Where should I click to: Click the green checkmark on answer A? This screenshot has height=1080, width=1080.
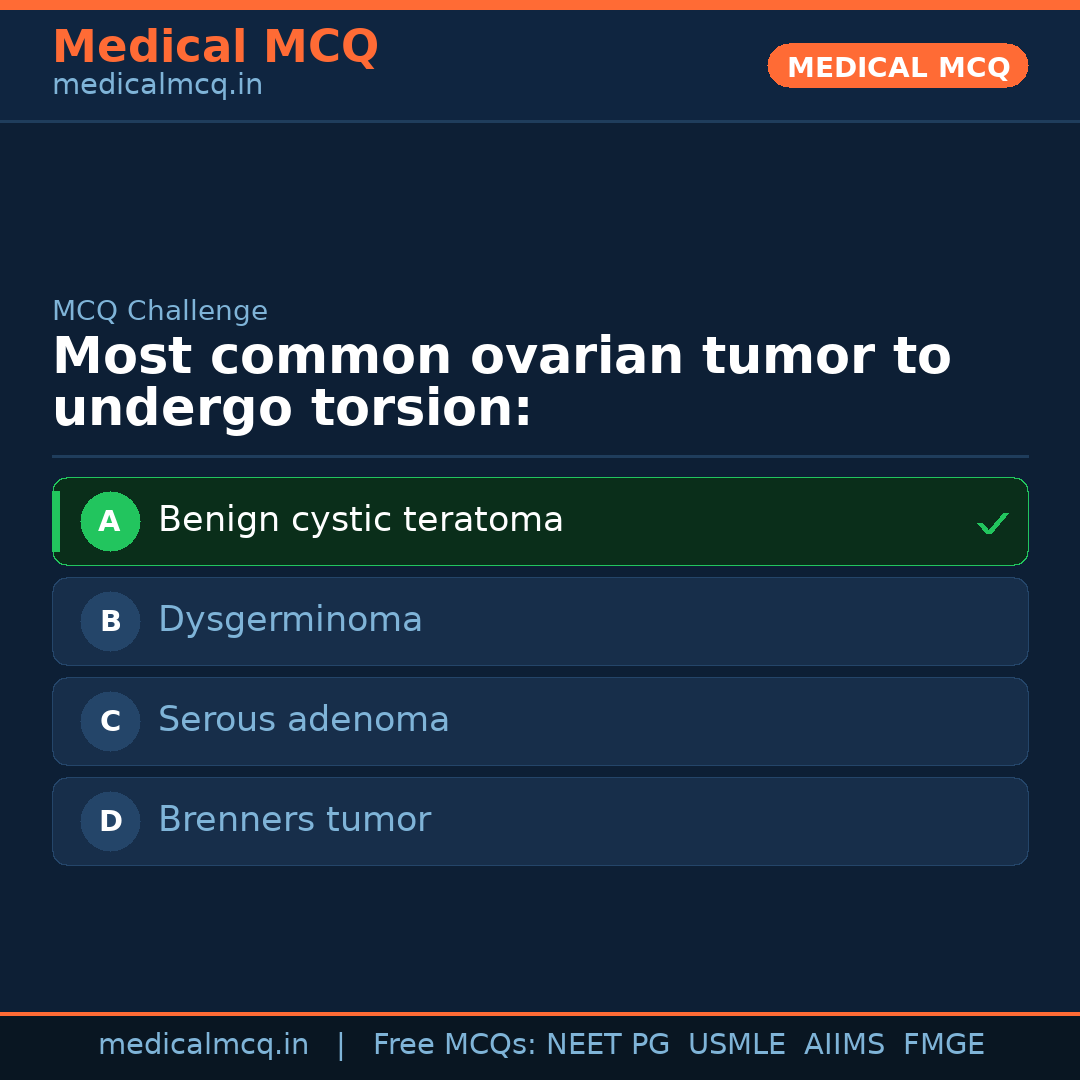coord(992,523)
